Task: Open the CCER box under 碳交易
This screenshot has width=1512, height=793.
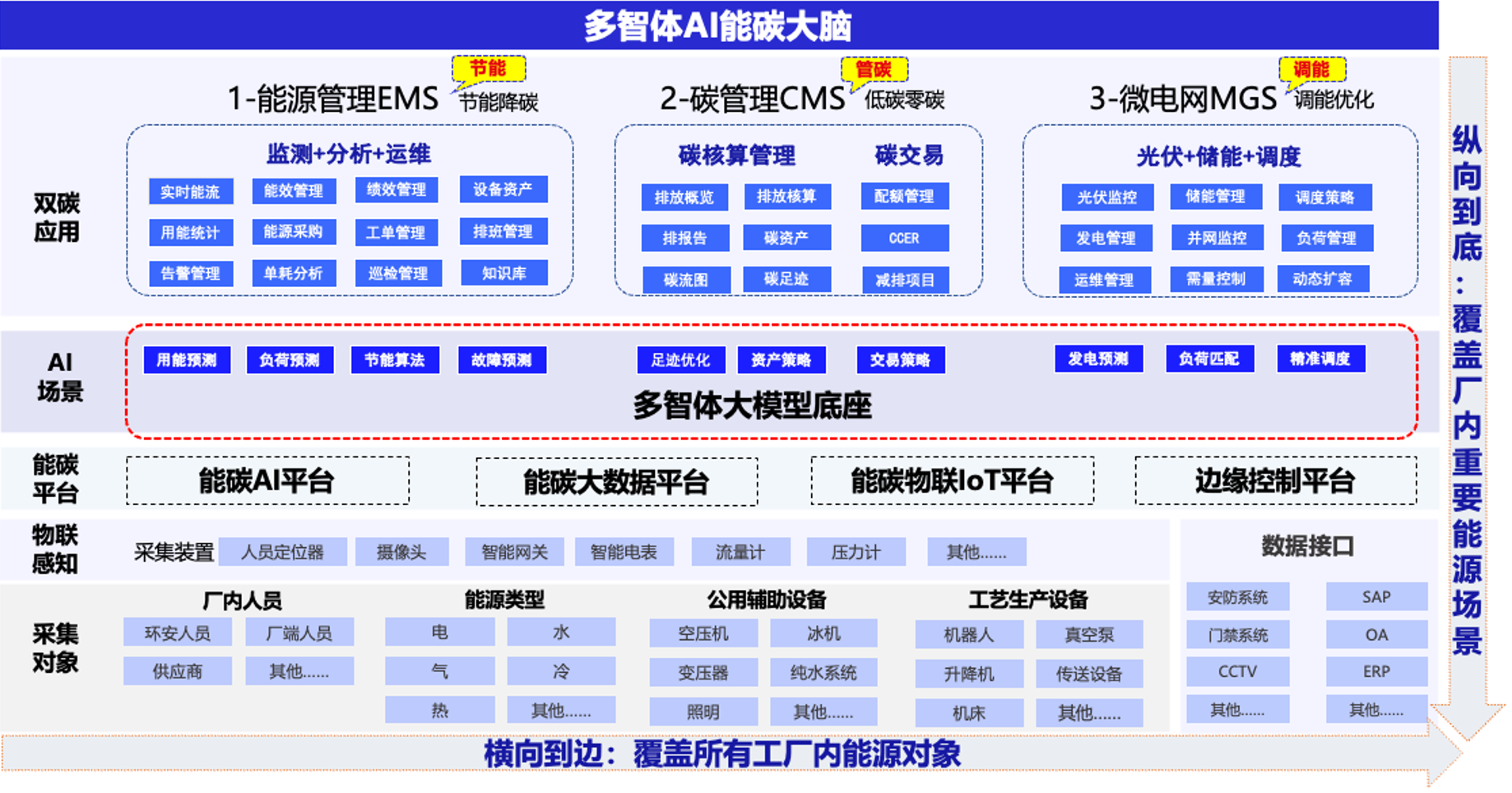Action: click(x=904, y=239)
